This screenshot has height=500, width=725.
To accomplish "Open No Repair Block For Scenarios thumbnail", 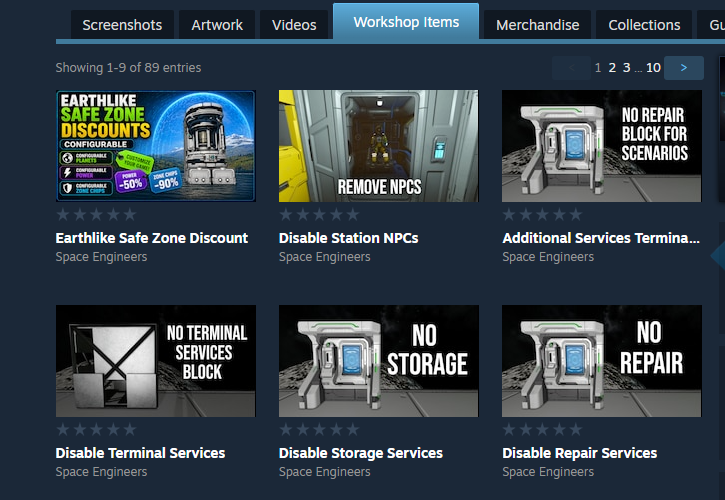I will pyautogui.click(x=602, y=146).
